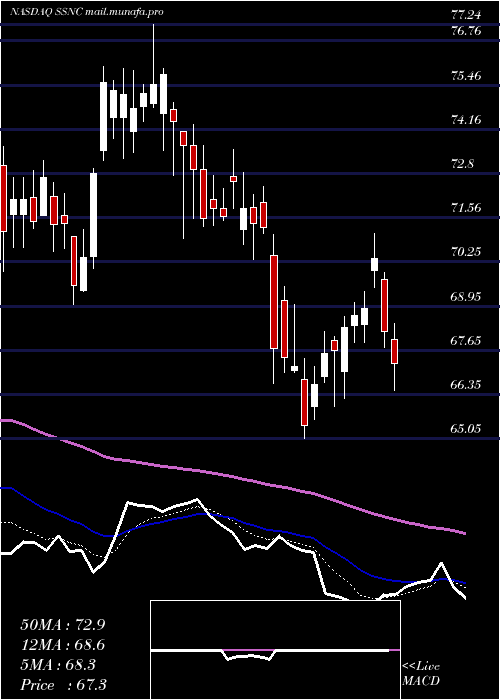The image size is (500, 700).
Task: Select the 66.35 price level label
Action: pos(466,384)
